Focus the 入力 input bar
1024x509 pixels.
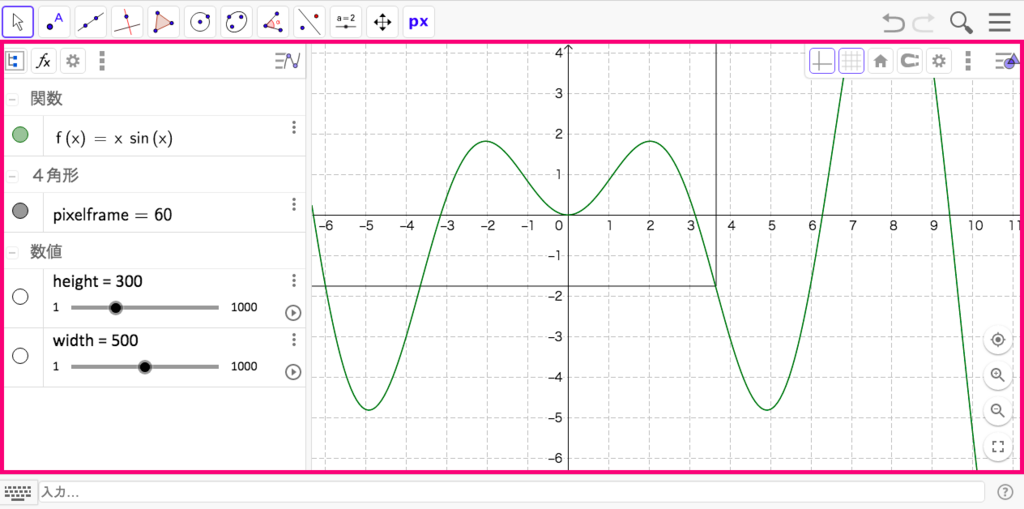511,492
